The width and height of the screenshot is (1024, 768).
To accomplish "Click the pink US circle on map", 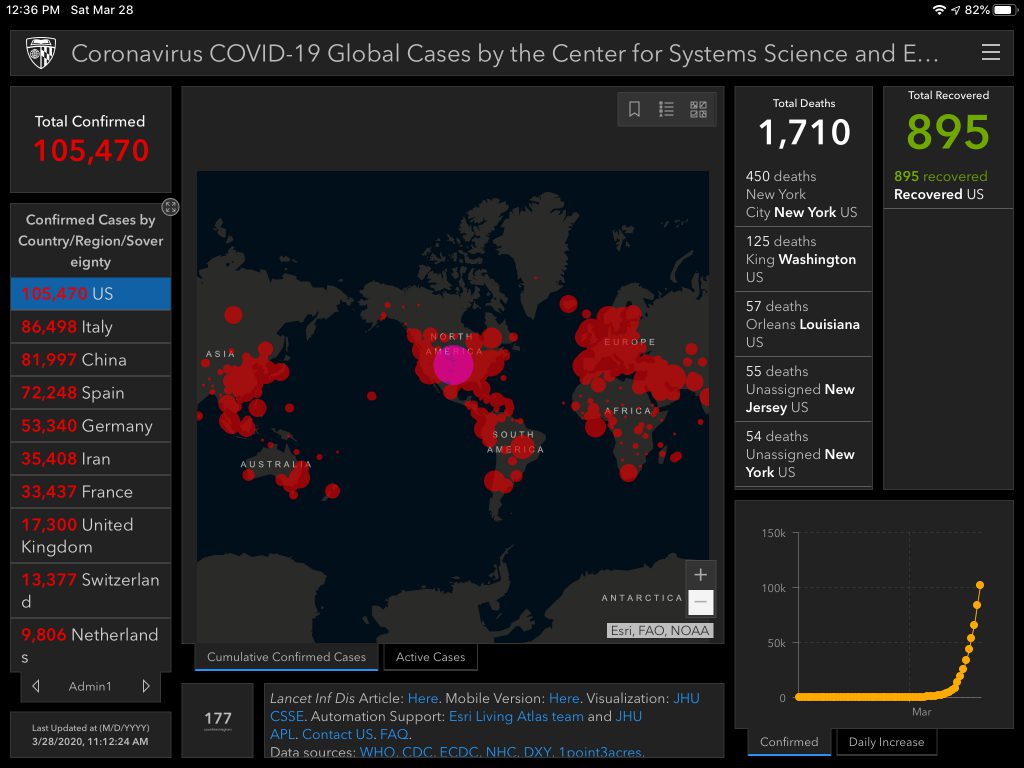I will point(453,365).
